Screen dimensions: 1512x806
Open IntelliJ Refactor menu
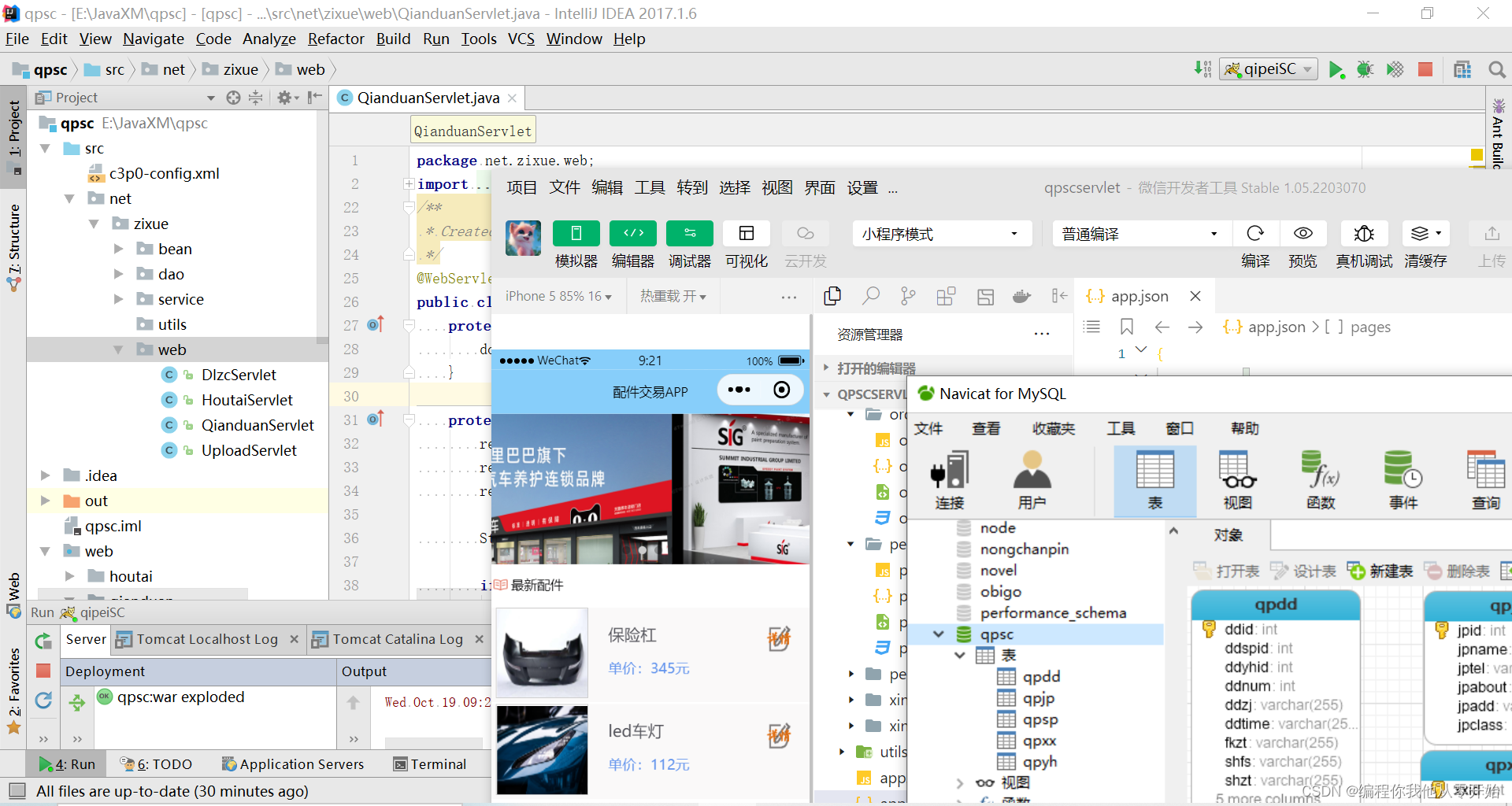pyautogui.click(x=335, y=39)
